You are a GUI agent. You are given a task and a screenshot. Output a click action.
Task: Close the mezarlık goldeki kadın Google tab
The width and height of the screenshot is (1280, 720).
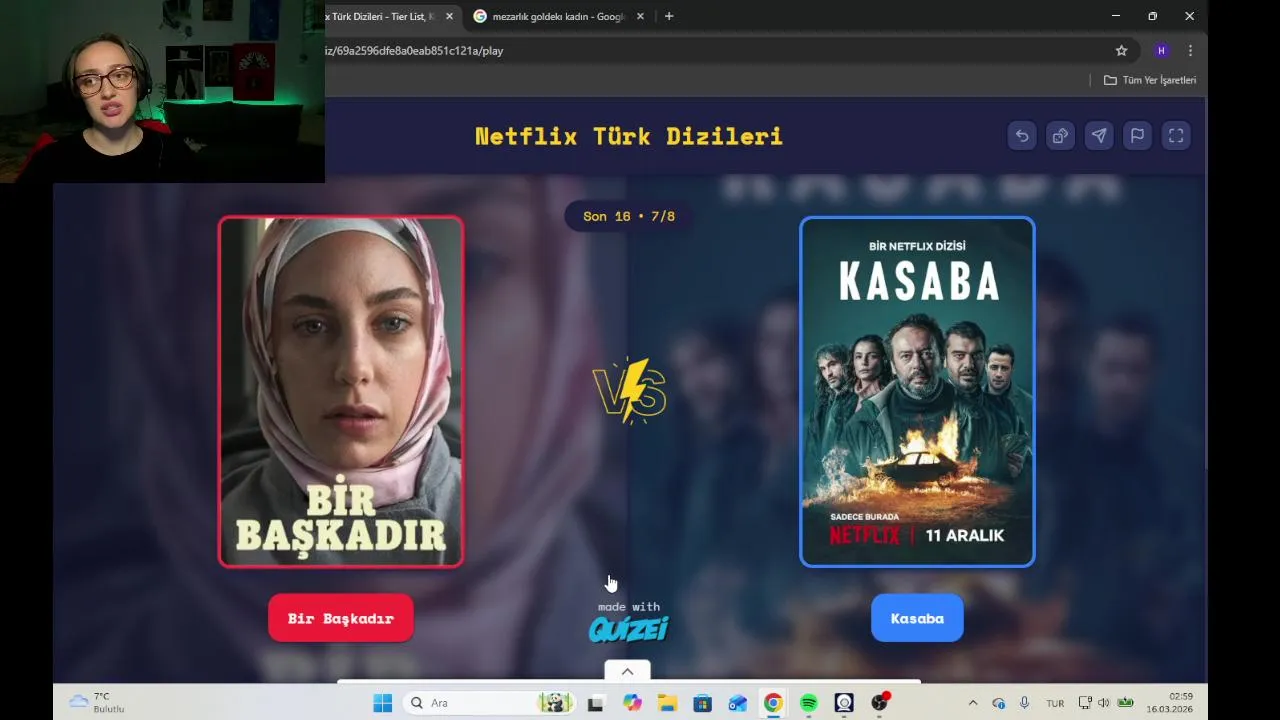[x=640, y=16]
